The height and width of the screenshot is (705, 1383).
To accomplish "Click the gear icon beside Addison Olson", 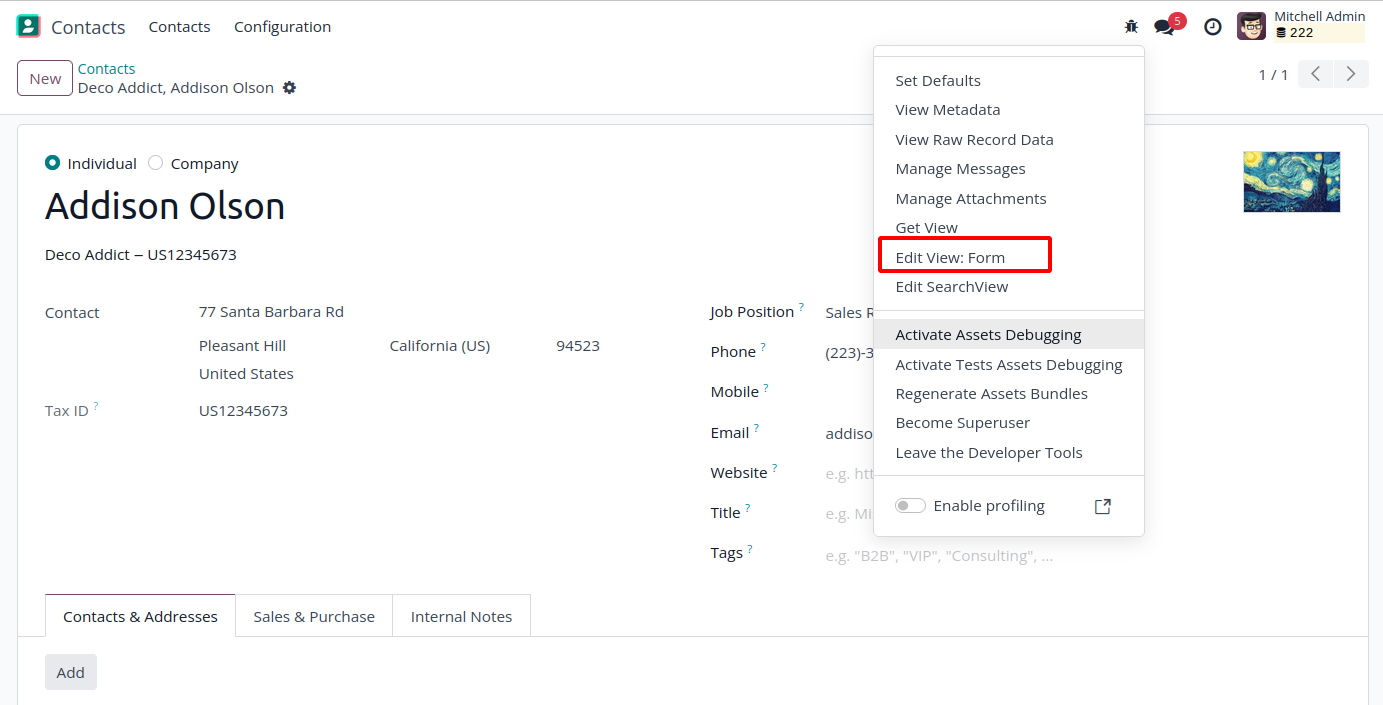I will pyautogui.click(x=289, y=88).
